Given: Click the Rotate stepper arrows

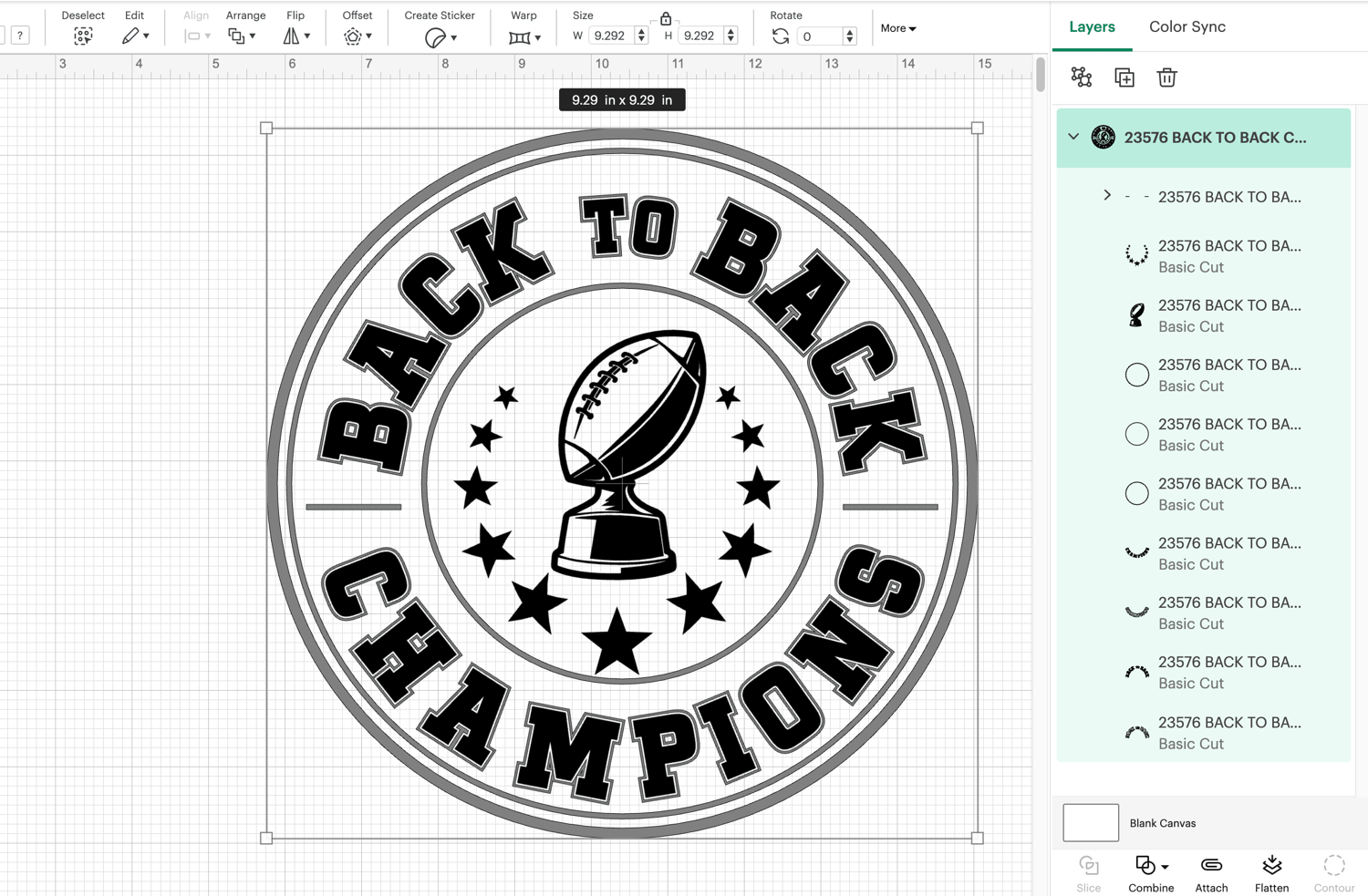Looking at the screenshot, I should pos(850,36).
